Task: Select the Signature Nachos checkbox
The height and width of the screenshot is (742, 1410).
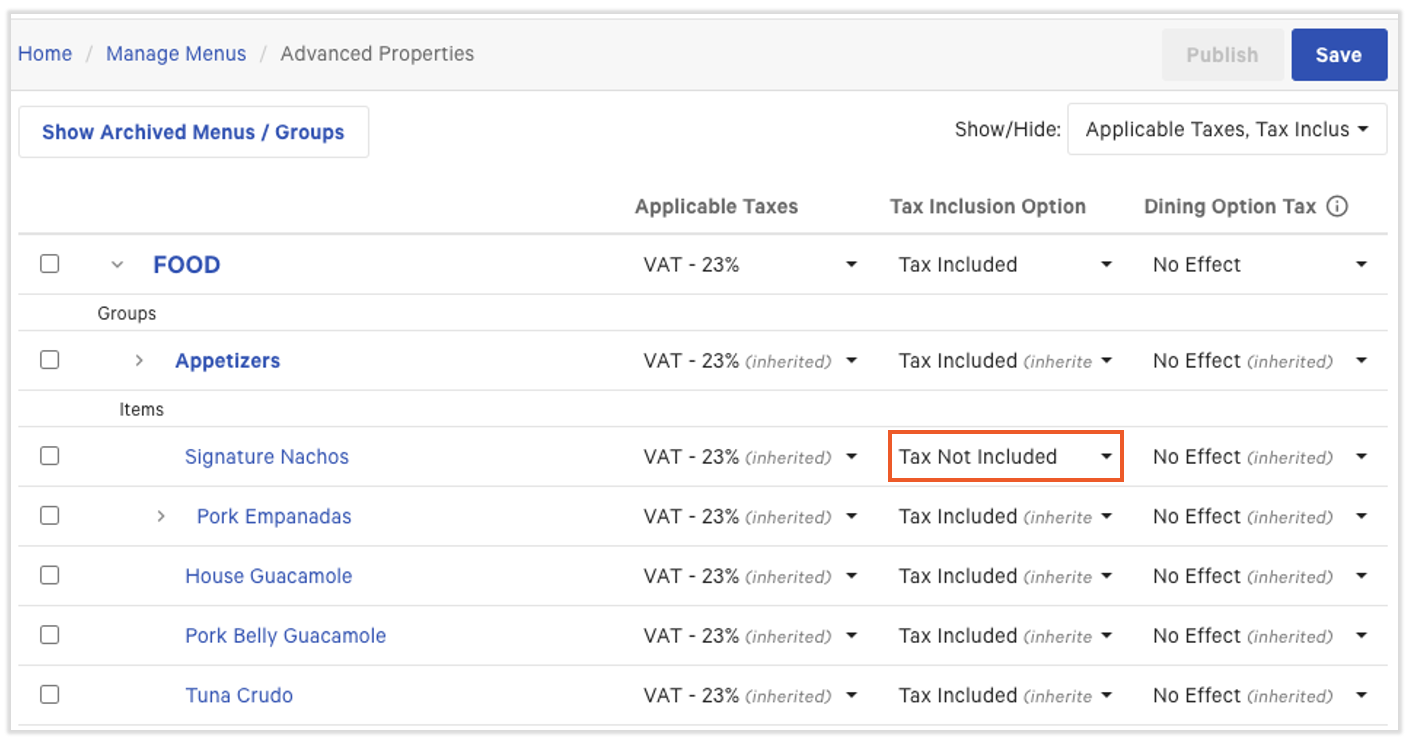Action: pos(50,456)
